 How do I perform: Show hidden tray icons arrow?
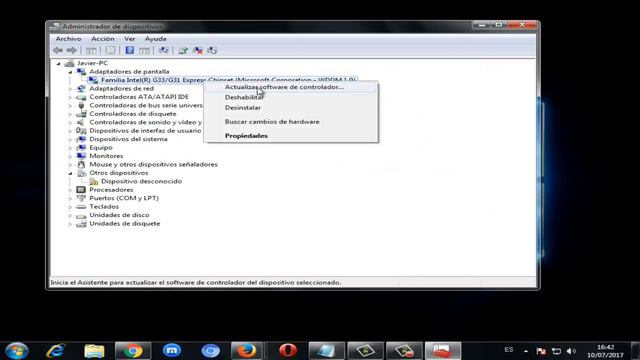[526, 351]
